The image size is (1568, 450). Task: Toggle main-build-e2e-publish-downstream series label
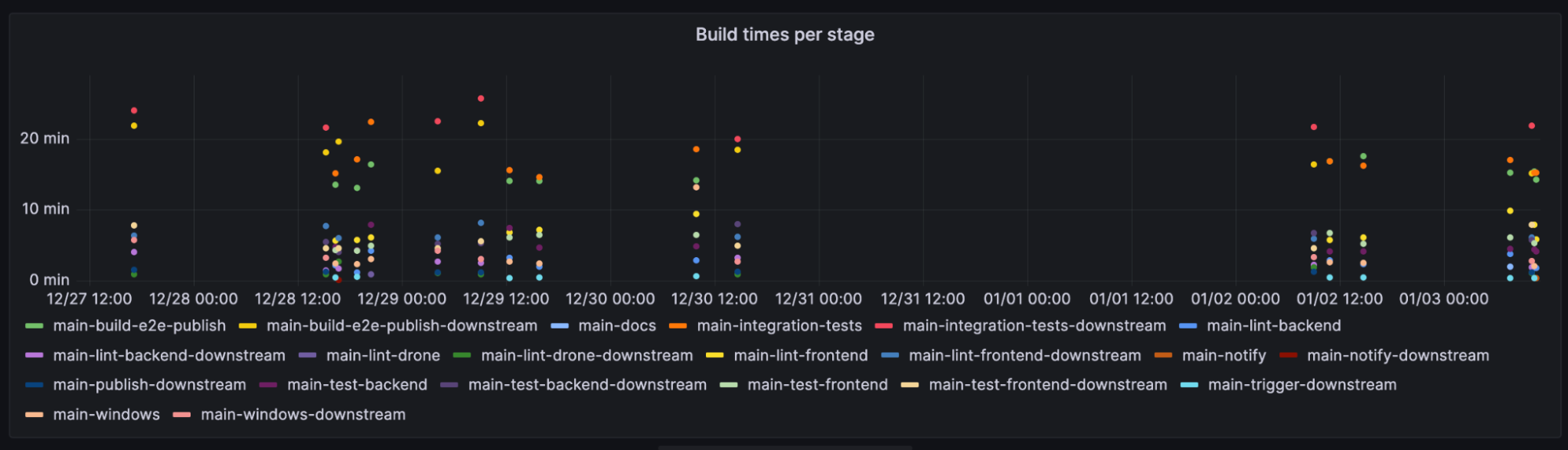click(x=402, y=326)
